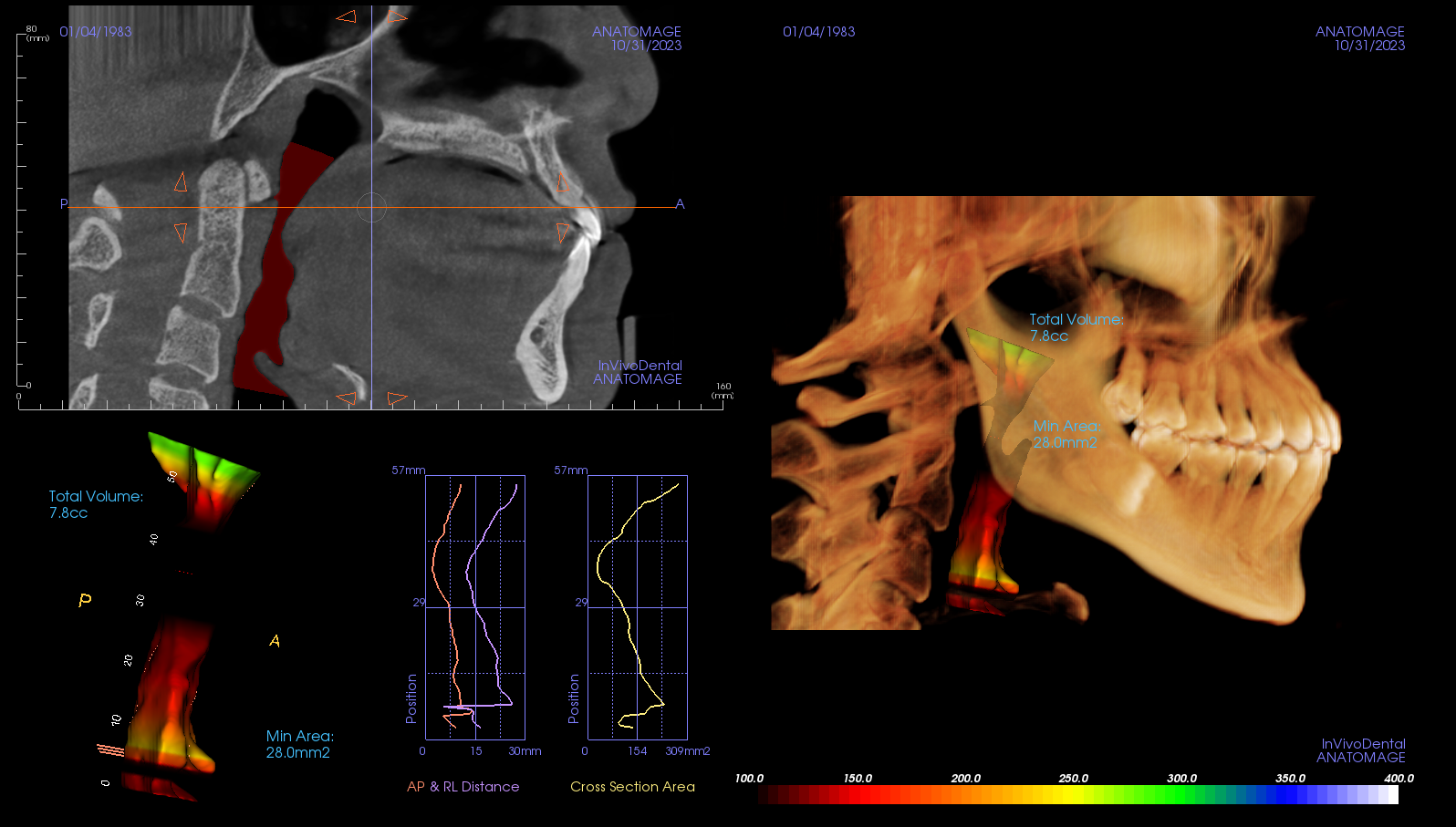Viewport: 1456px width, 827px height.
Task: Click Total Volume 7.8cc label in airway panel
Action: coord(95,504)
